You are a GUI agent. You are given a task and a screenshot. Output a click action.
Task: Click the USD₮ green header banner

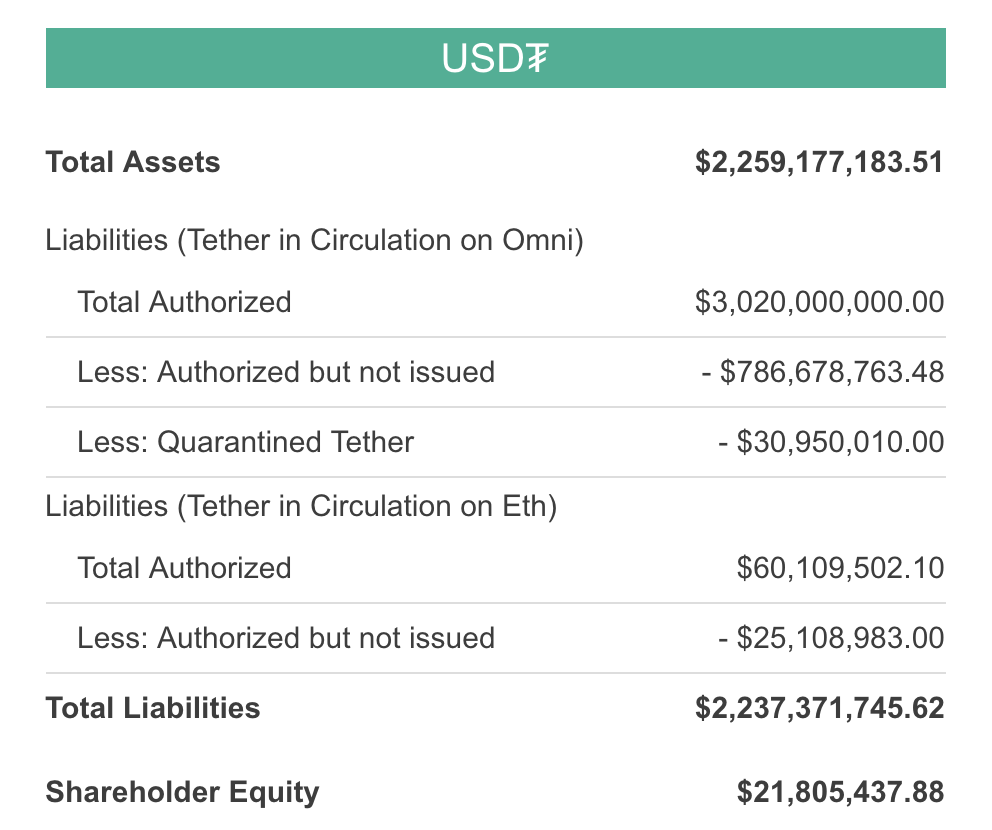pyautogui.click(x=495, y=58)
